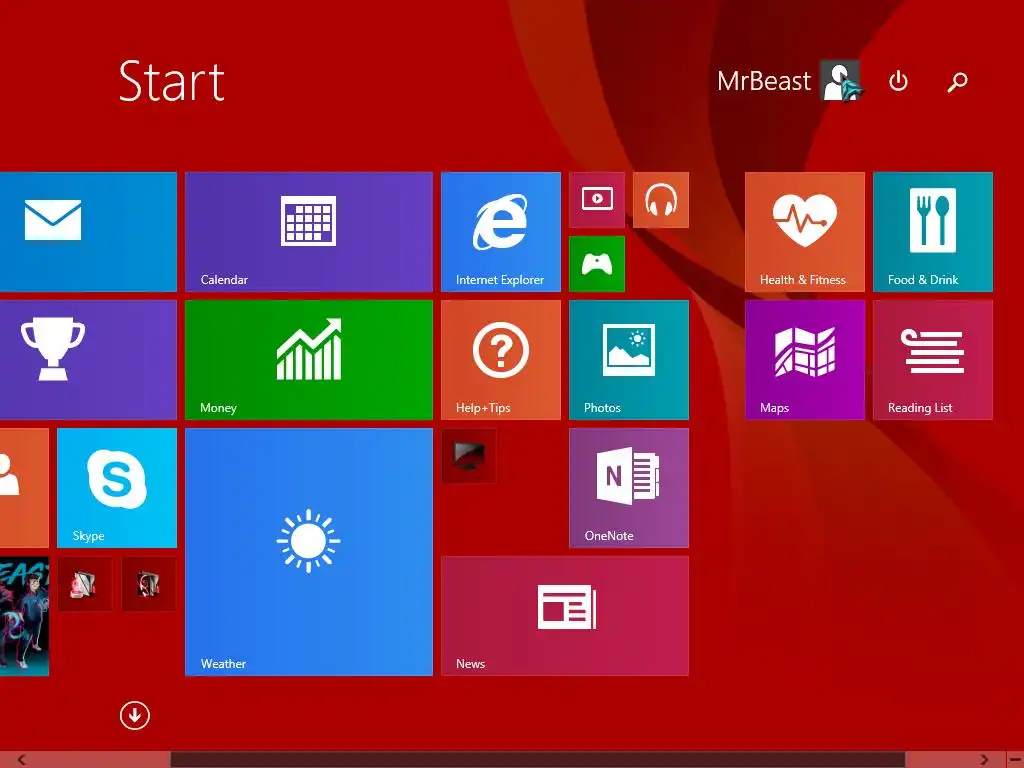The width and height of the screenshot is (1024, 768).
Task: Open the small tile right of the artwork tile
Action: tap(85, 584)
